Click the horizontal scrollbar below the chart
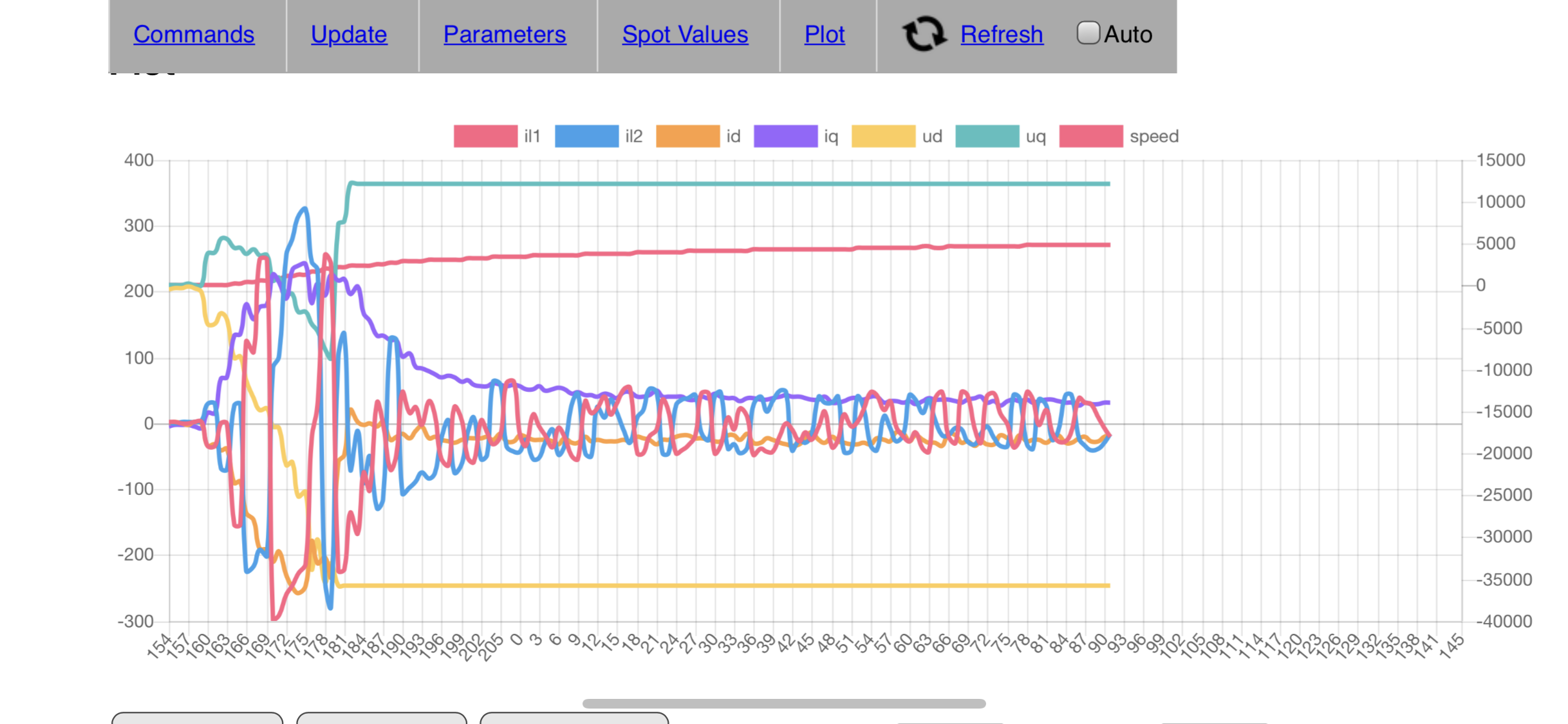This screenshot has height=724, width=1568. pos(783,703)
